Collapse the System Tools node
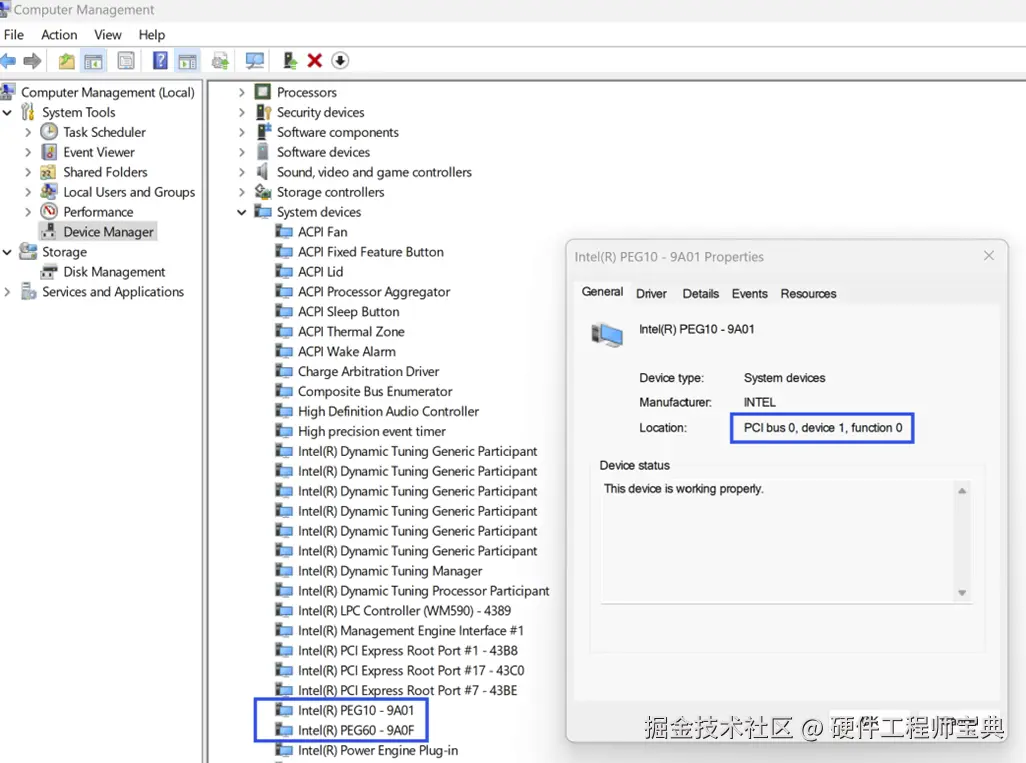Screen dimensions: 1026x763 coord(7,113)
